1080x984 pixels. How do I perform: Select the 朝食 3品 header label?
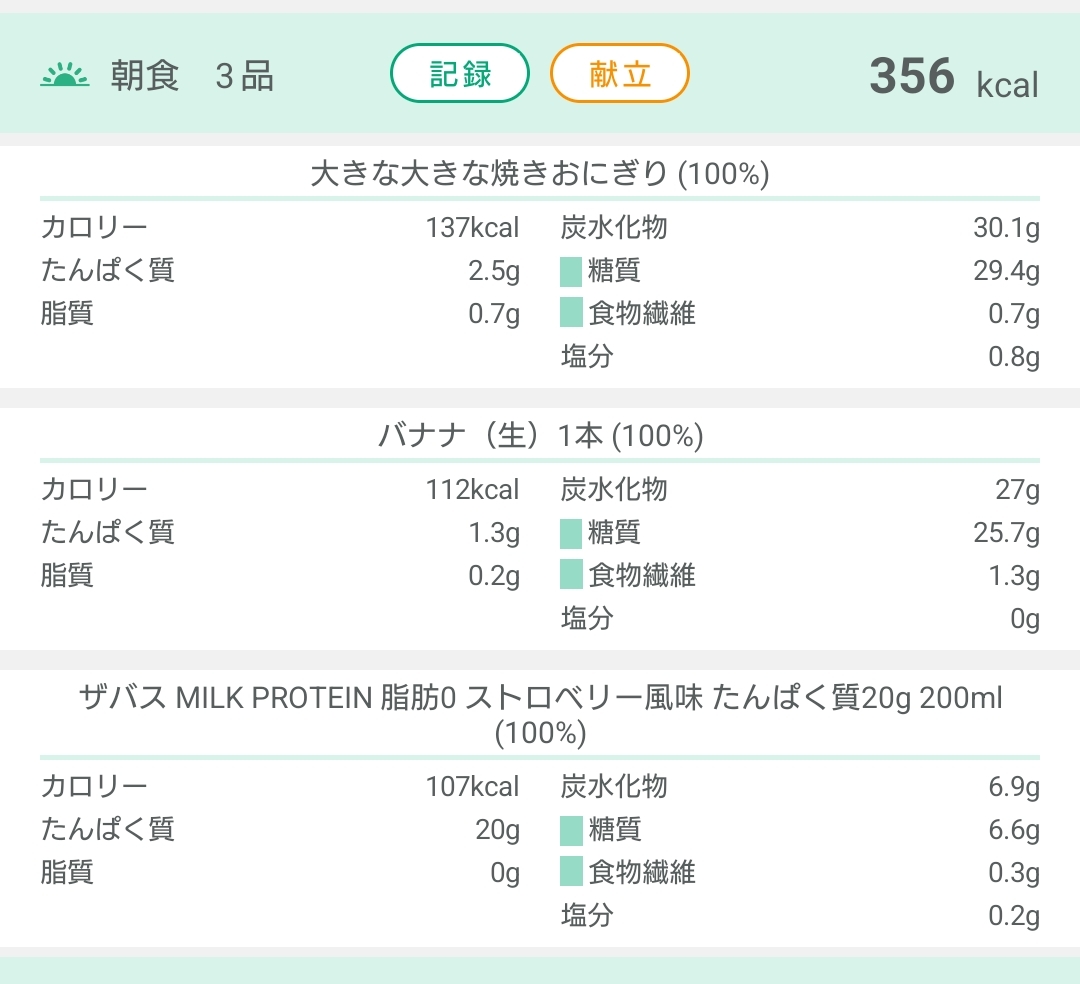pos(192,76)
